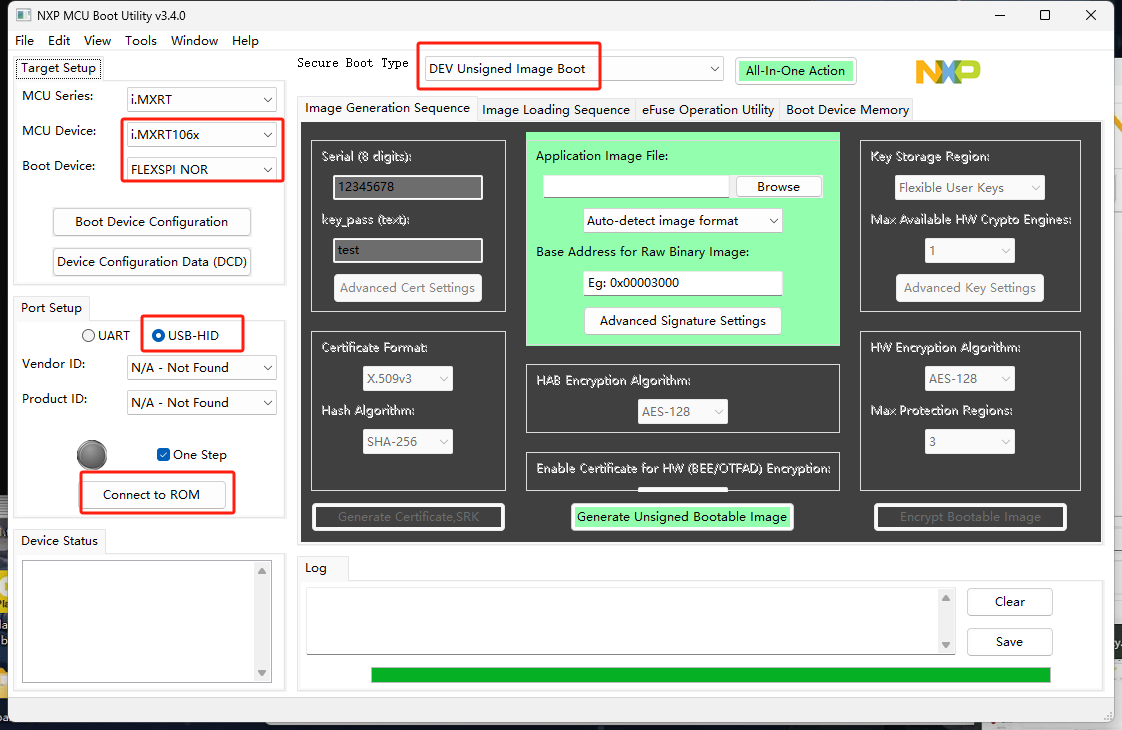Click the Application Image File path field

pos(635,187)
